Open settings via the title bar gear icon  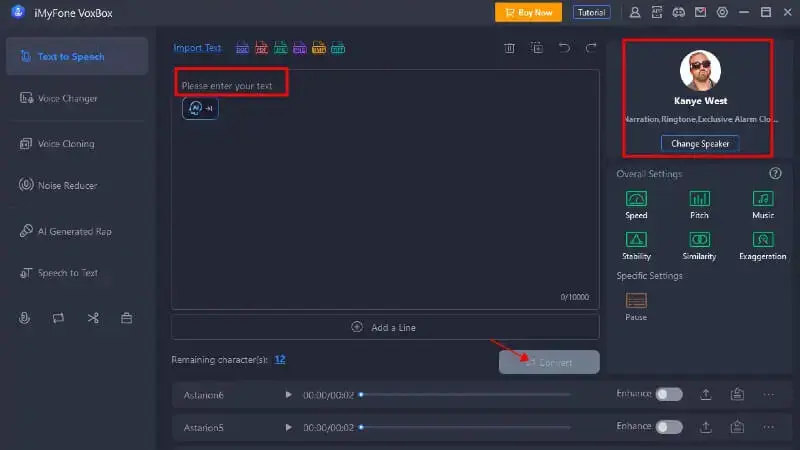pos(722,12)
